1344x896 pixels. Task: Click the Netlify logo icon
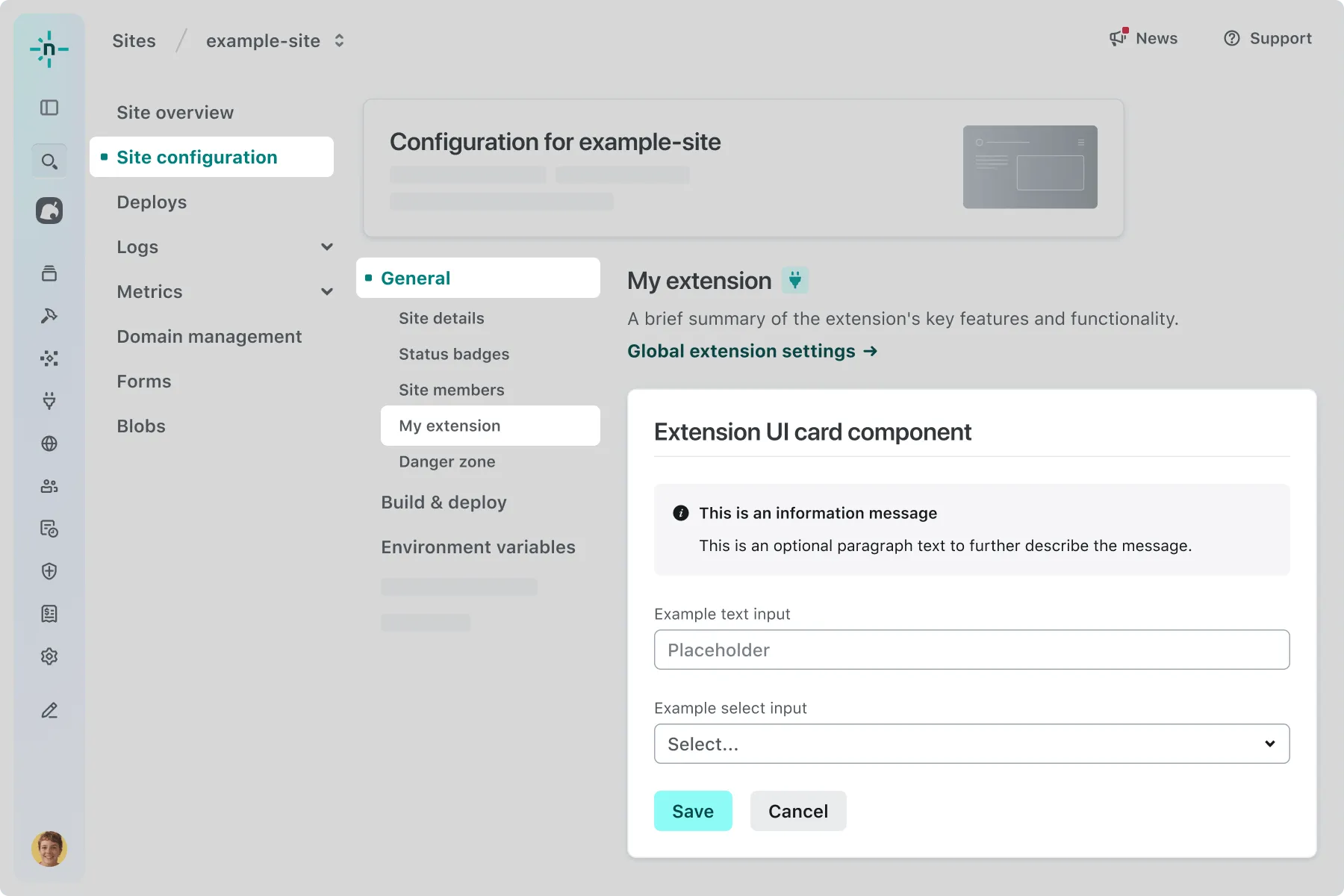49,49
